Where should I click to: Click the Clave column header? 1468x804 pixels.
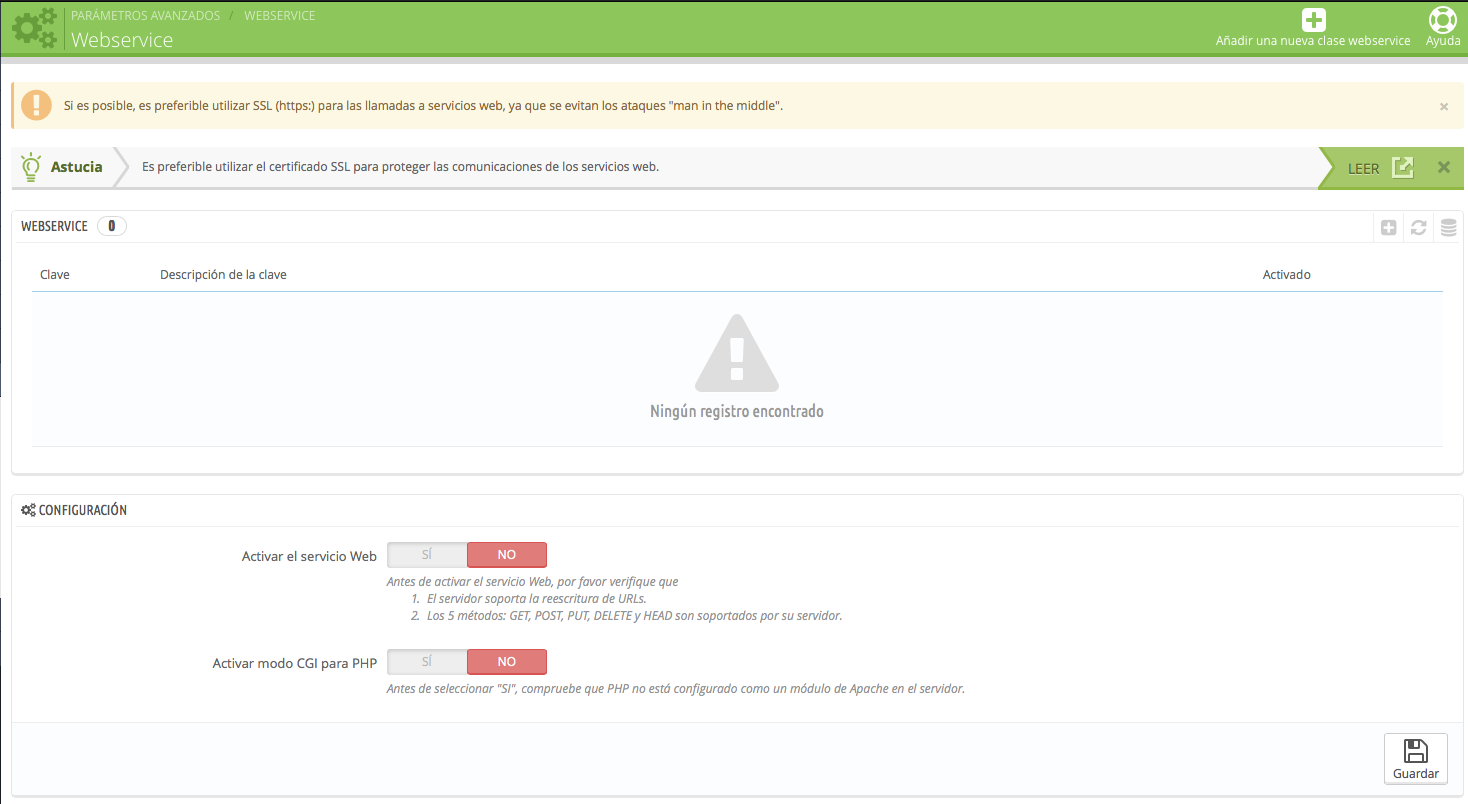coord(55,274)
